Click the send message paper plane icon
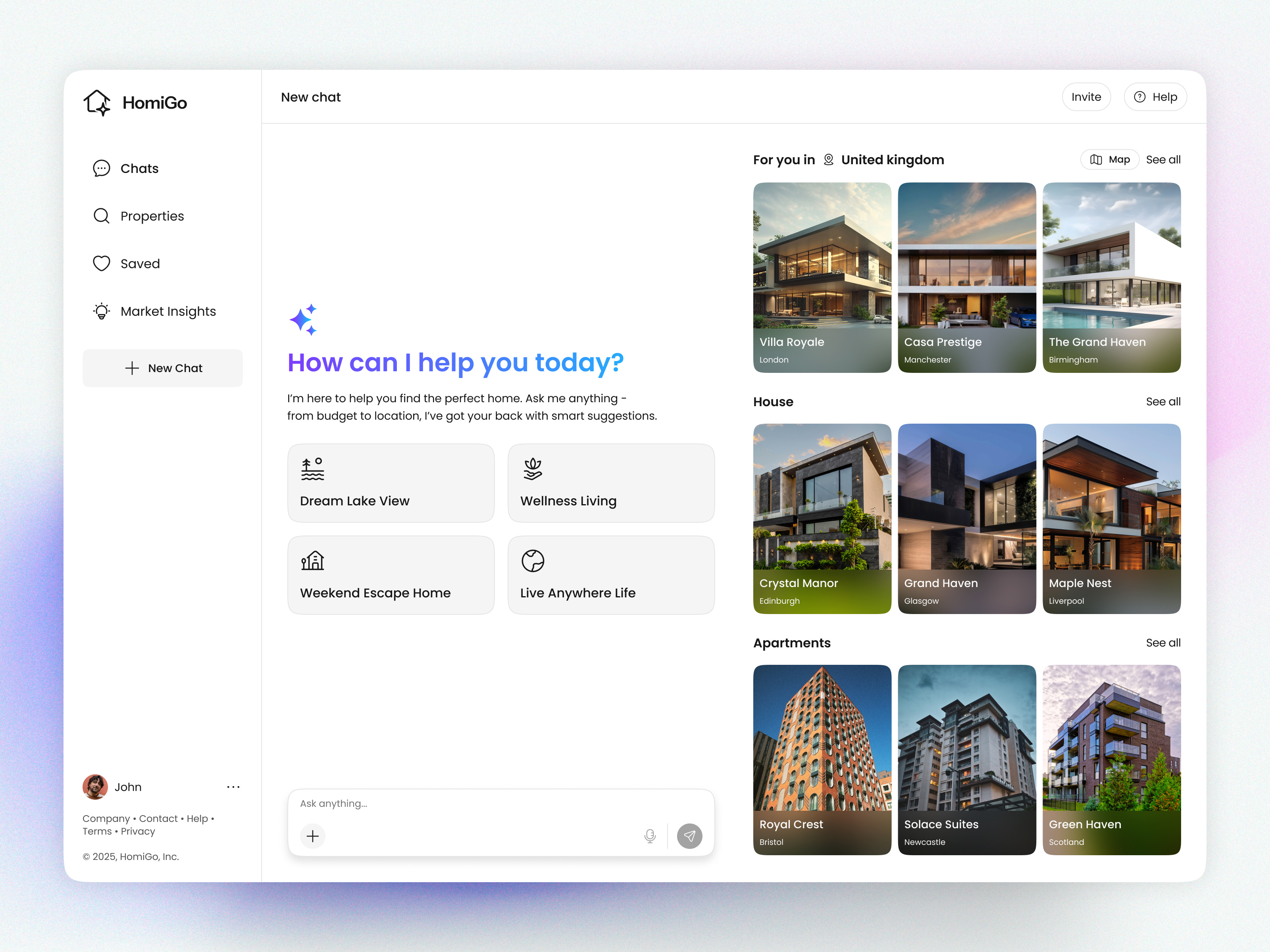Screen dimensions: 1270x952 click(689, 836)
